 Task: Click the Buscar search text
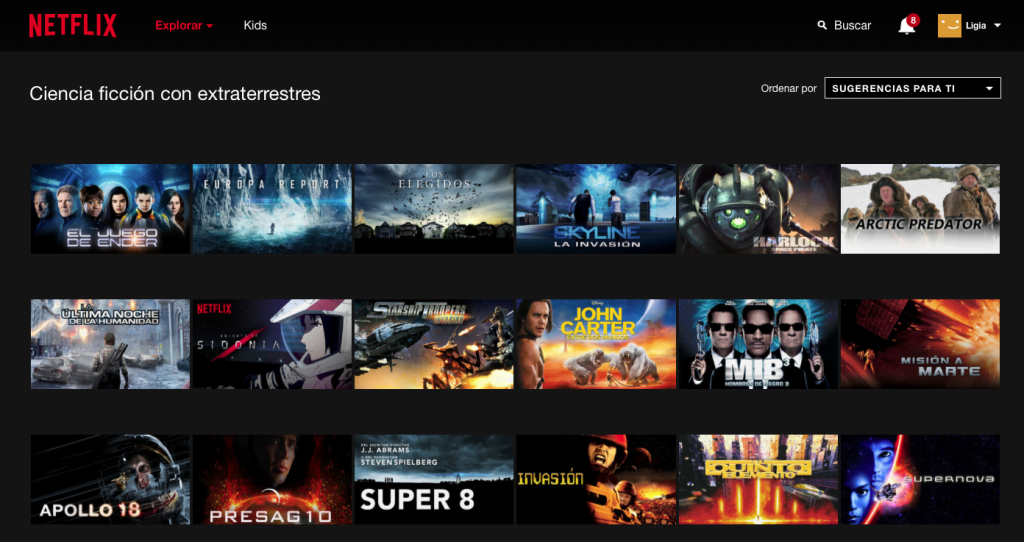tap(852, 25)
